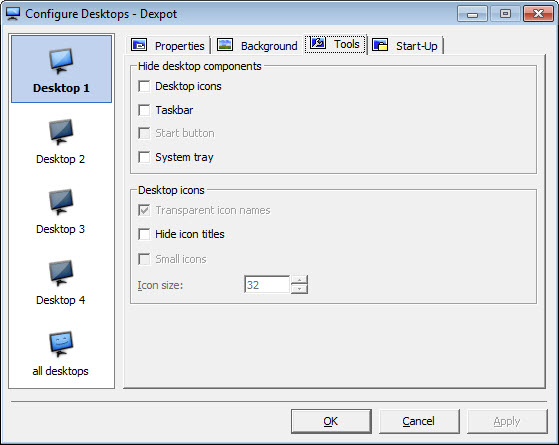Select the all desktops smiley monitor icon
The height and width of the screenshot is (445, 559).
pos(61,344)
